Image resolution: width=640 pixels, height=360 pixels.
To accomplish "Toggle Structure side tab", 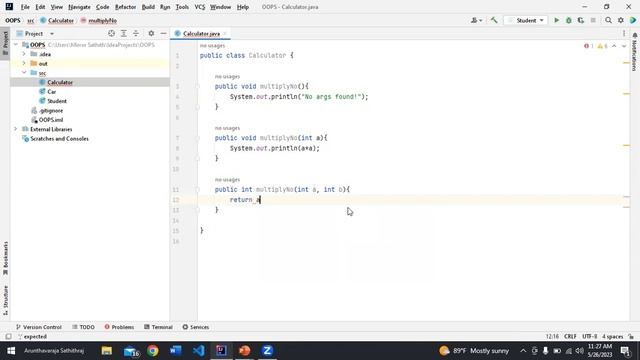I will (x=5, y=300).
